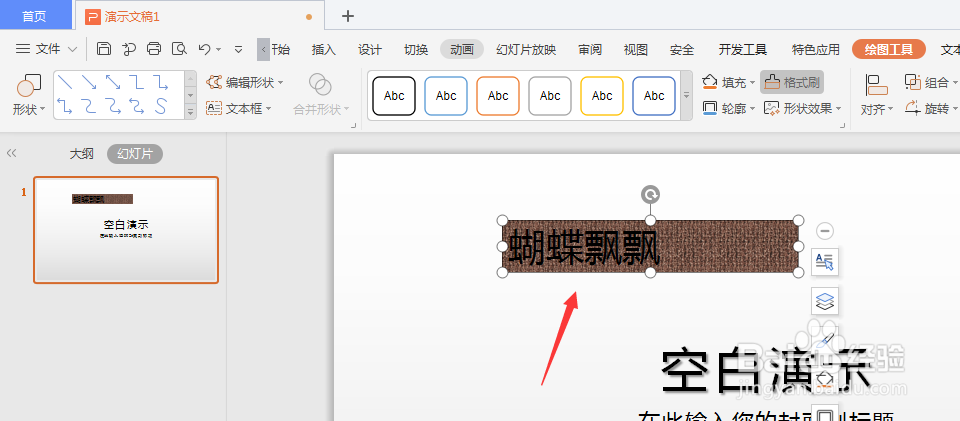The height and width of the screenshot is (421, 960).
Task: Open the 轮廓 dropdown arrow
Action: tap(752, 110)
